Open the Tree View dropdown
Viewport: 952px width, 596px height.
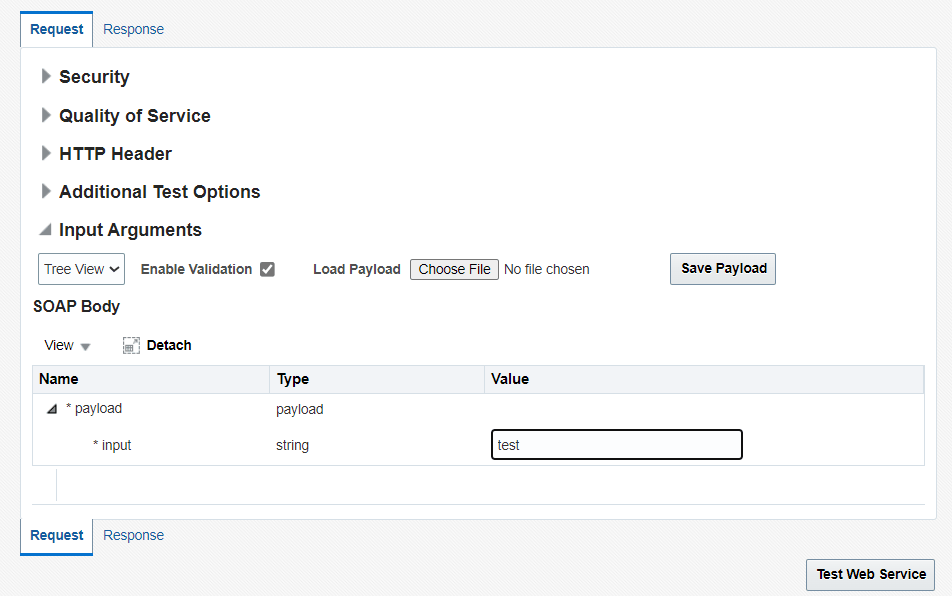click(x=82, y=269)
